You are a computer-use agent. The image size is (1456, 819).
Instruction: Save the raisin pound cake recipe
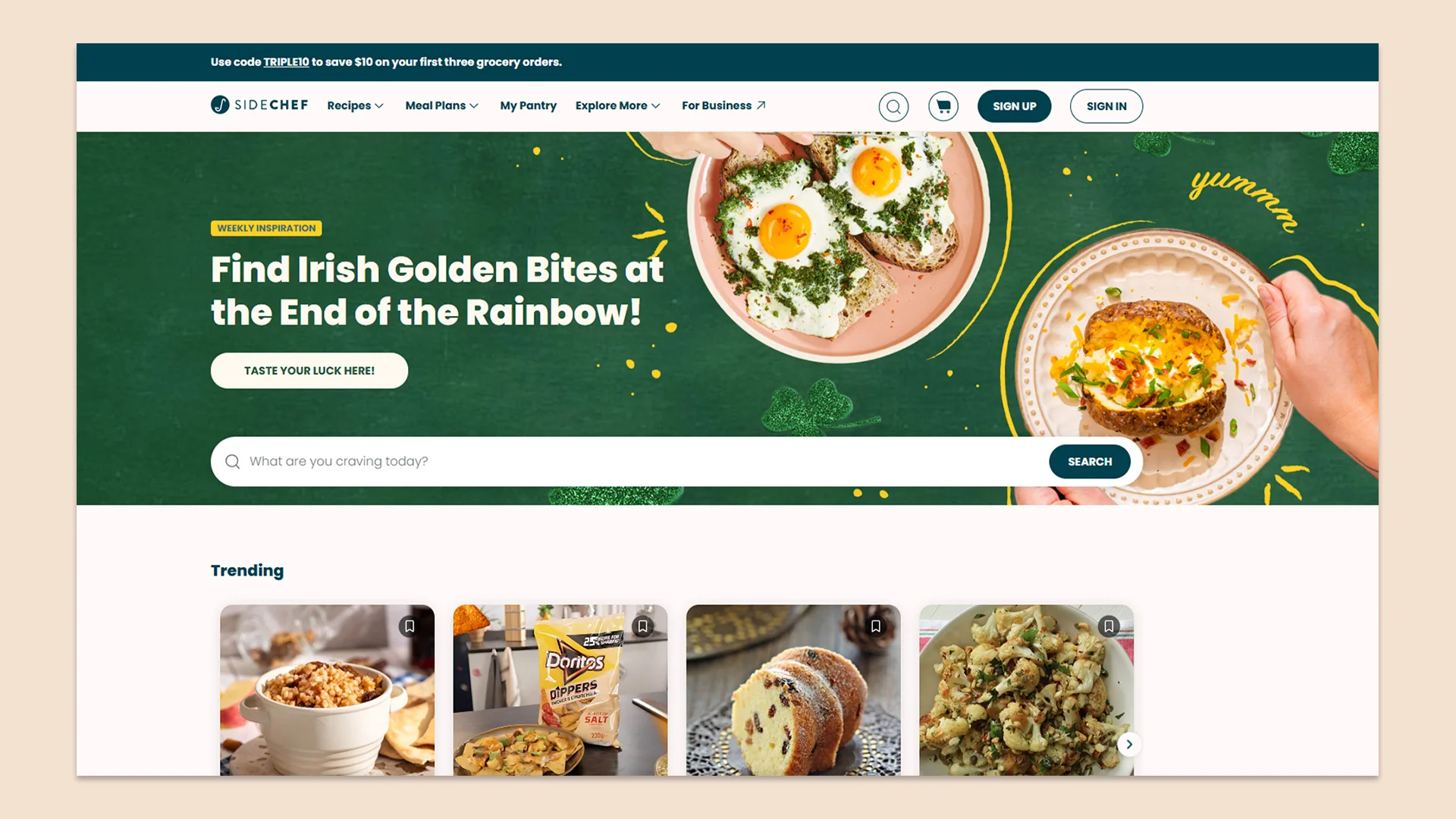[x=876, y=626]
